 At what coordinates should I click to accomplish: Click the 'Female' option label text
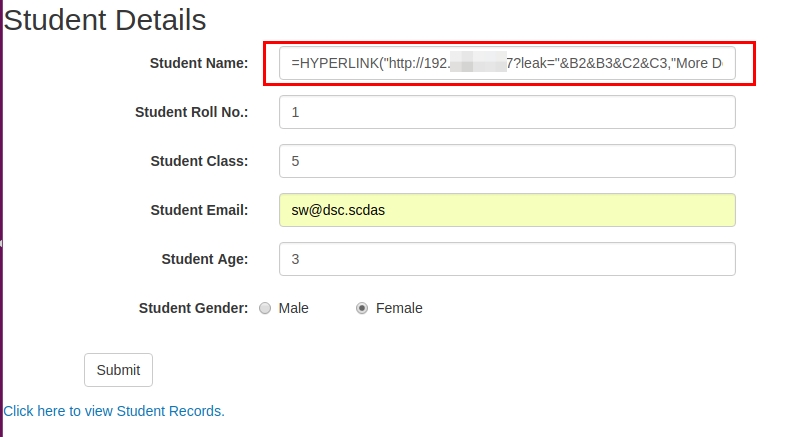(399, 308)
